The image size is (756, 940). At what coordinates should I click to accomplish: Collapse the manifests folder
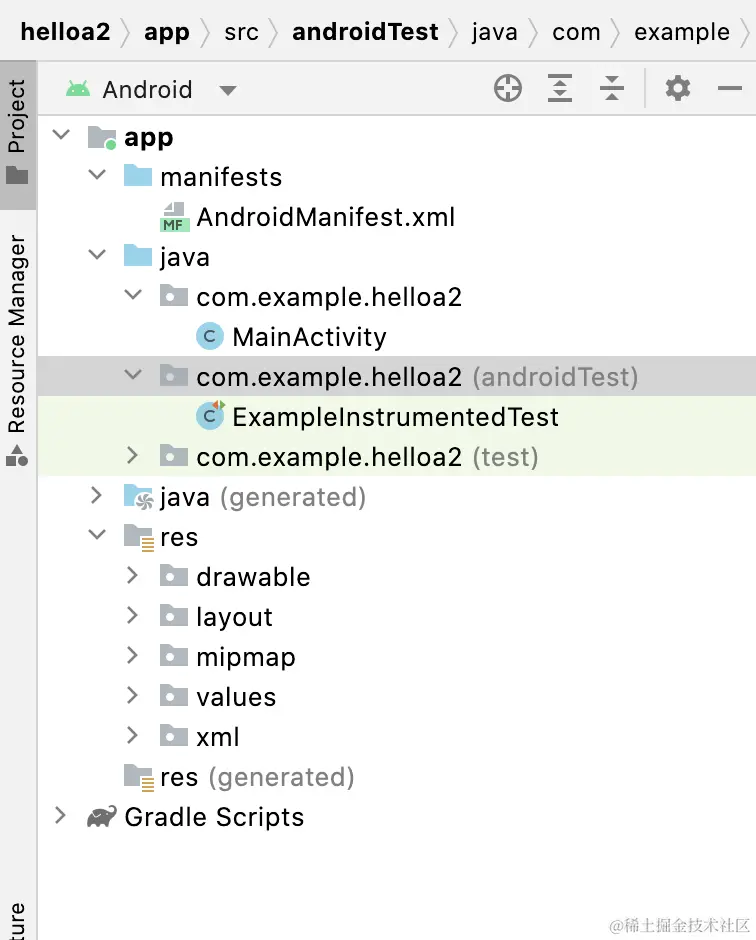(x=97, y=175)
